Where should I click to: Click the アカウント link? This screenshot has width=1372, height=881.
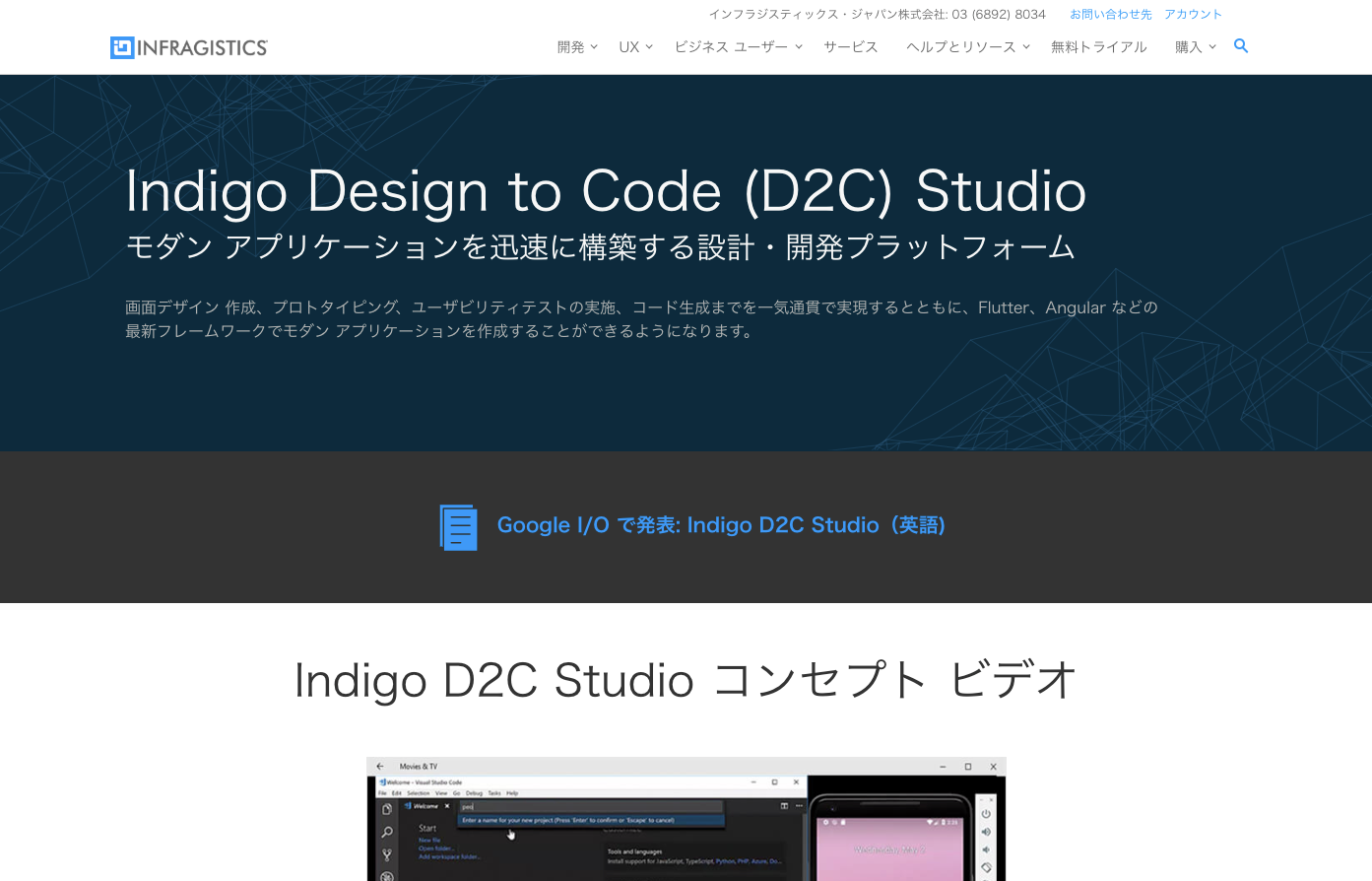click(1193, 15)
